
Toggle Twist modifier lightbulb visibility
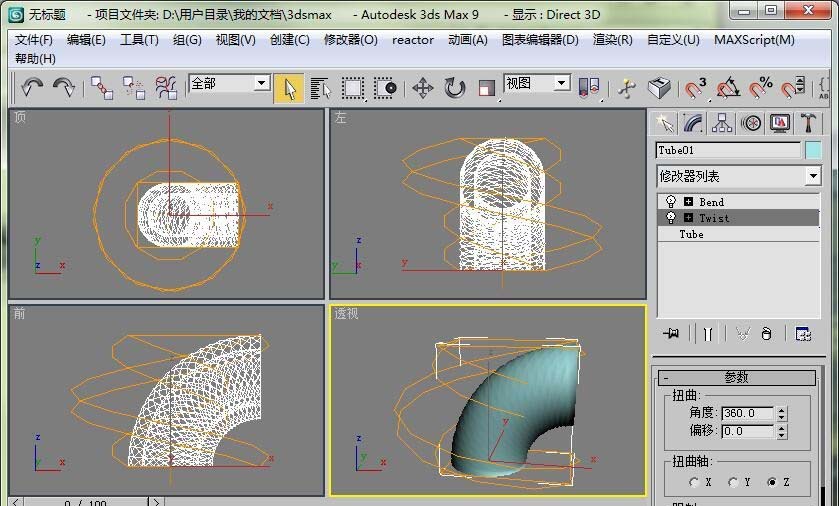pos(670,218)
